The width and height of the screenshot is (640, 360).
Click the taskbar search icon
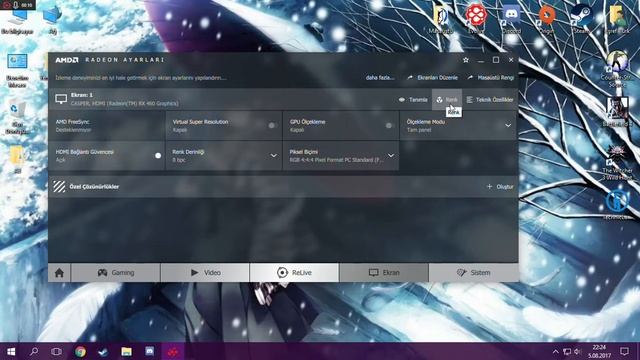click(x=34, y=351)
